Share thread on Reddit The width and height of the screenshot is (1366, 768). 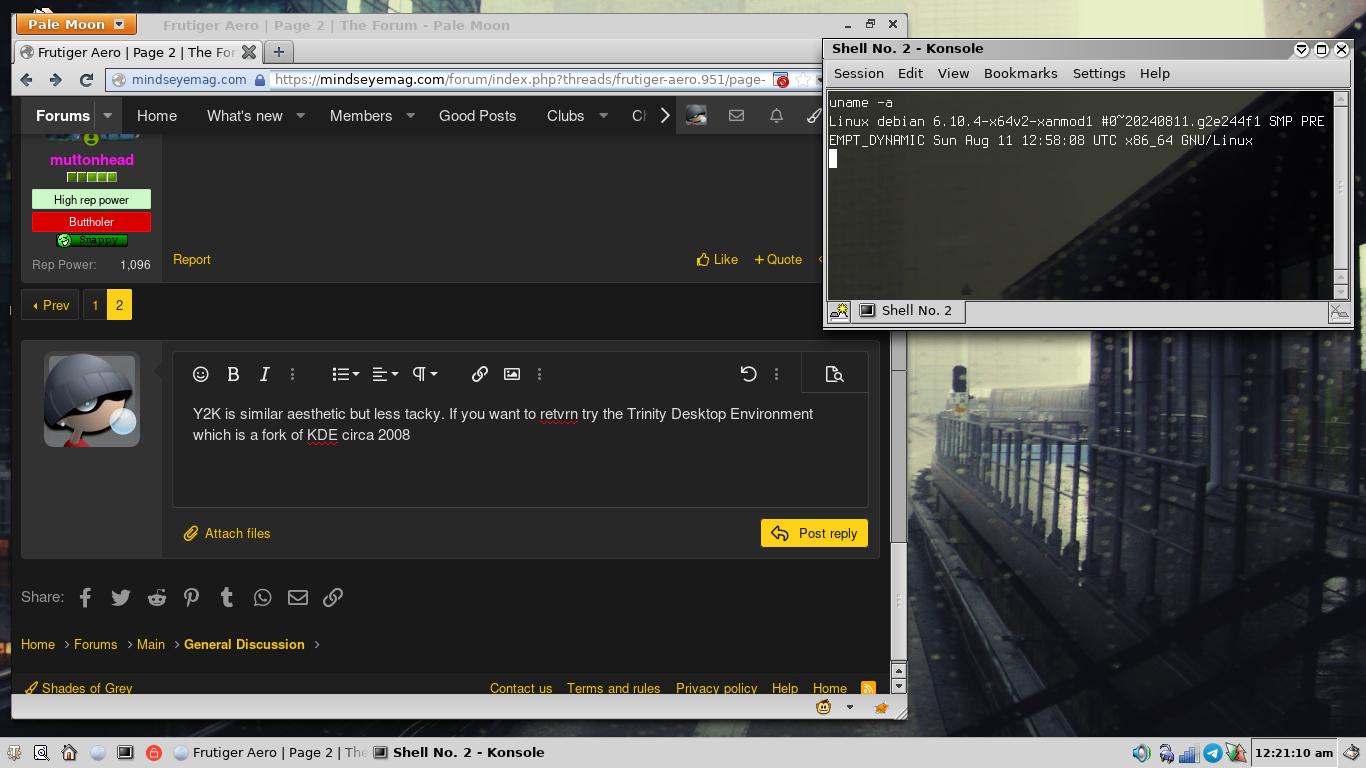pos(157,597)
